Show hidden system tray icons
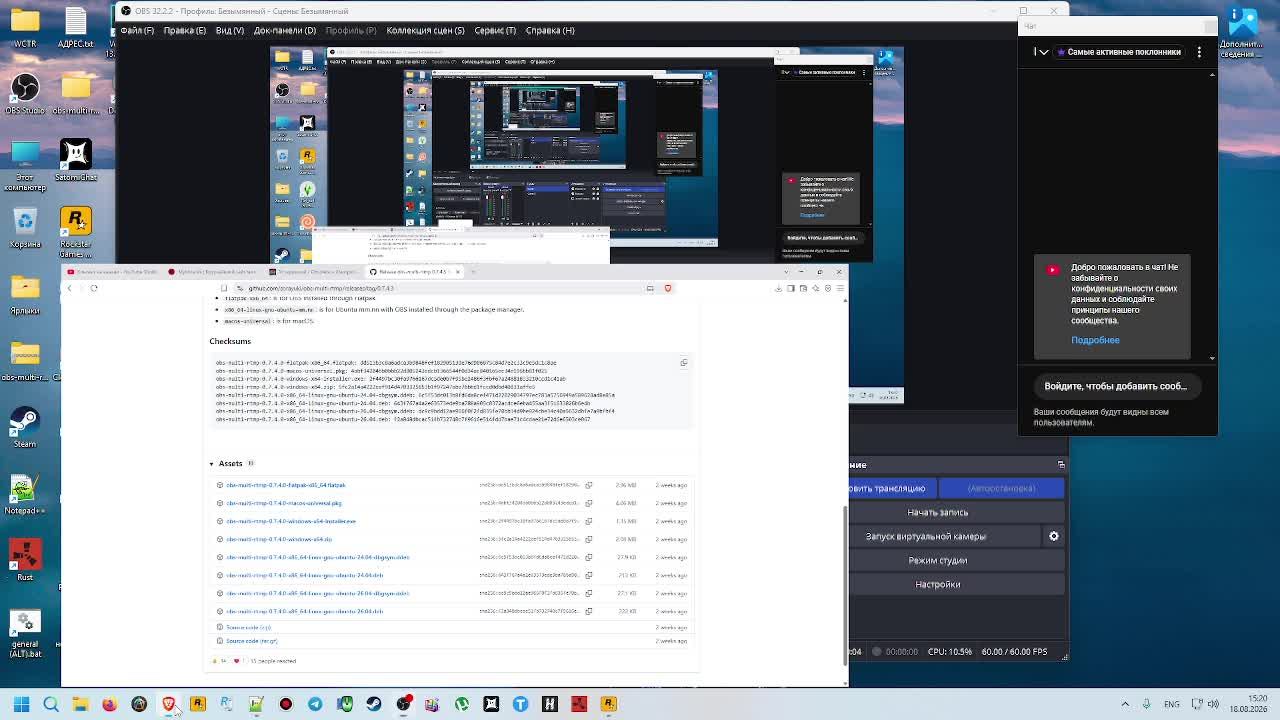 click(1125, 704)
